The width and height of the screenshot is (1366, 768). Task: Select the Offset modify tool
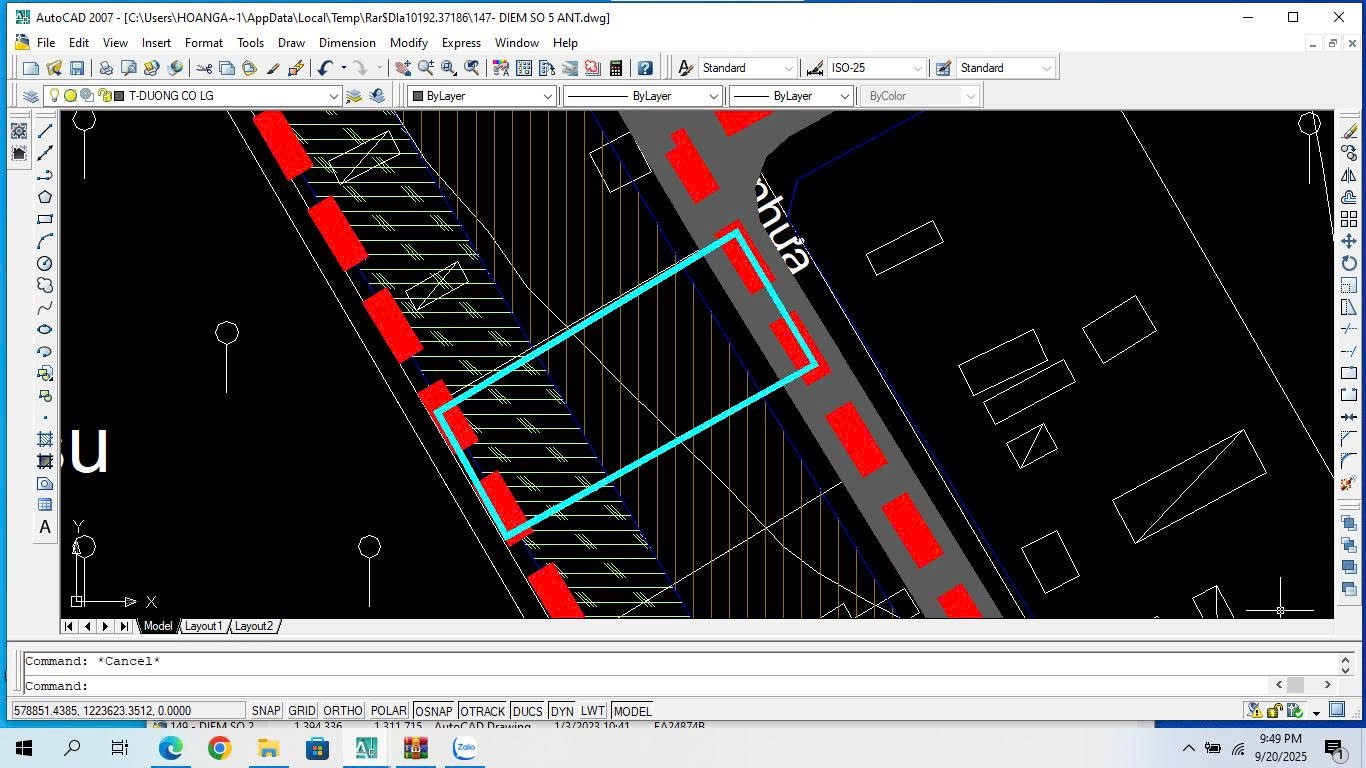[1349, 197]
